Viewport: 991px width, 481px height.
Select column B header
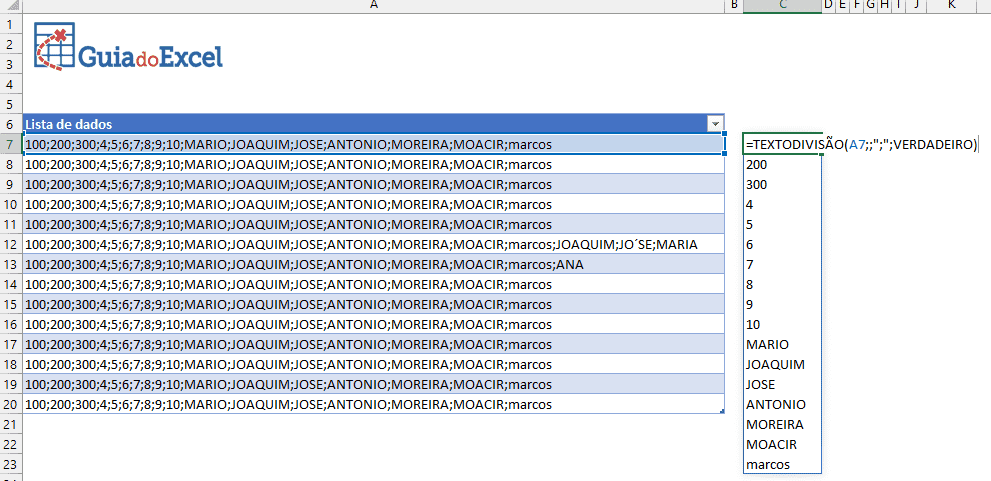(x=734, y=5)
